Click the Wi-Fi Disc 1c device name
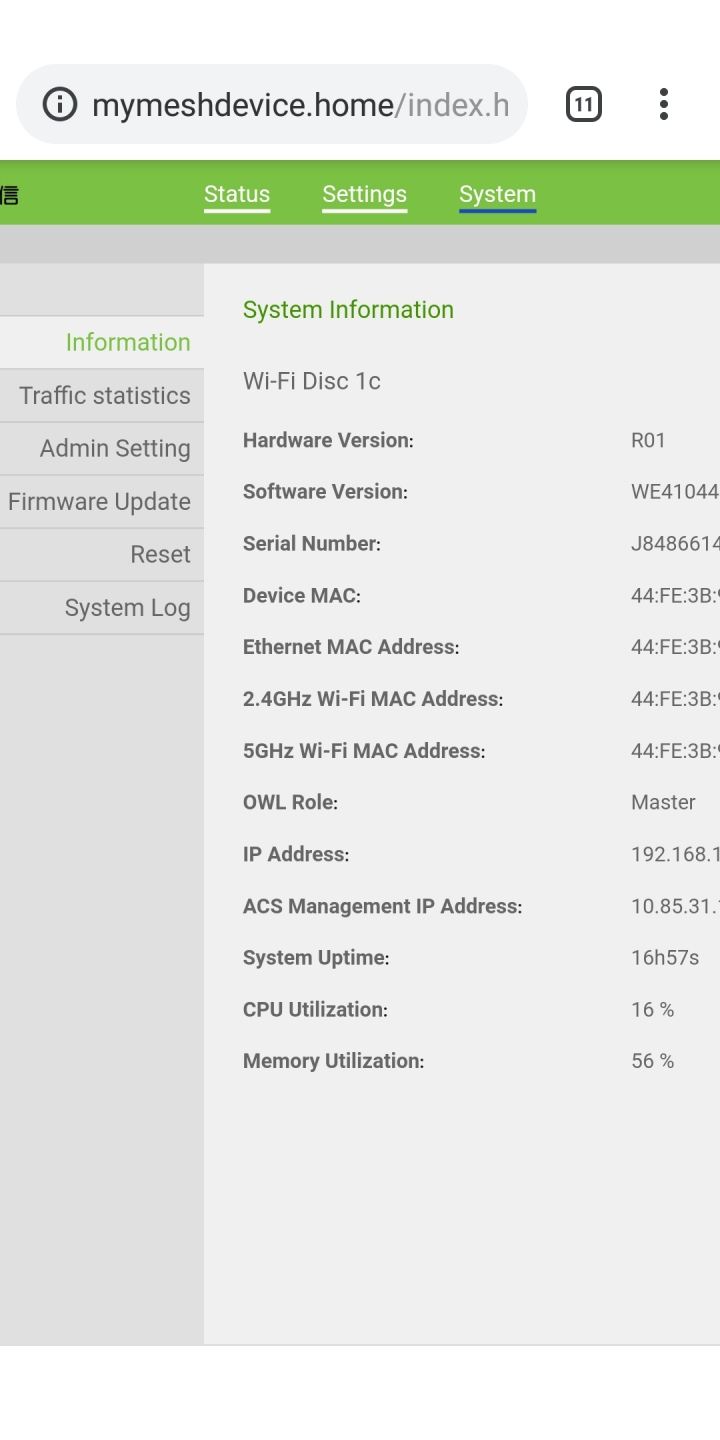The height and width of the screenshot is (1440, 720). pos(312,381)
